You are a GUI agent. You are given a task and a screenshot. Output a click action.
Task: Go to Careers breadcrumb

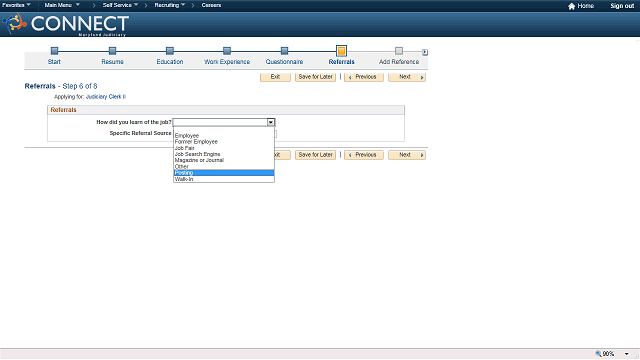[x=211, y=5]
